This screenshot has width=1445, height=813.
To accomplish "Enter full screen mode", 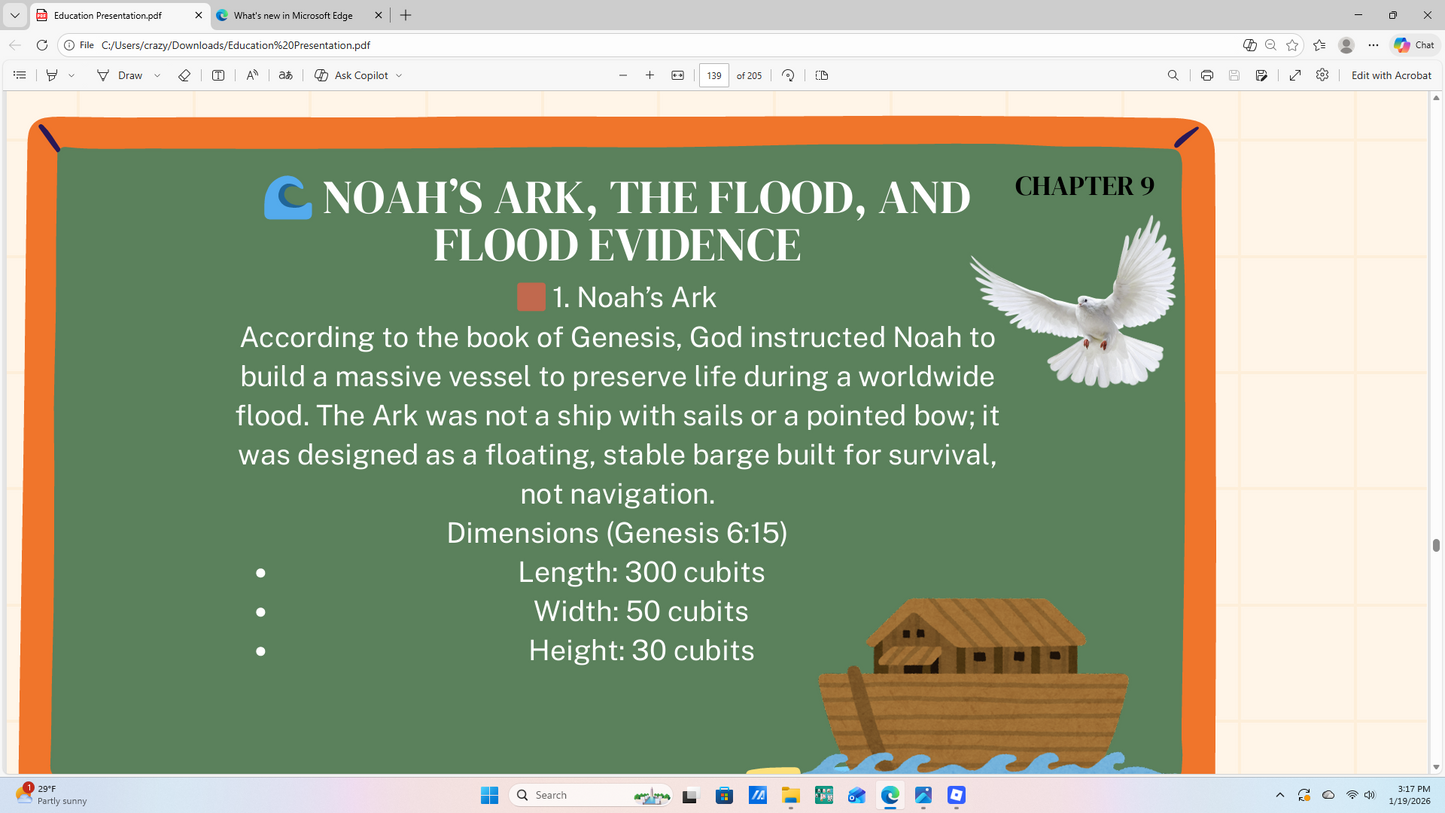I will (1295, 75).
